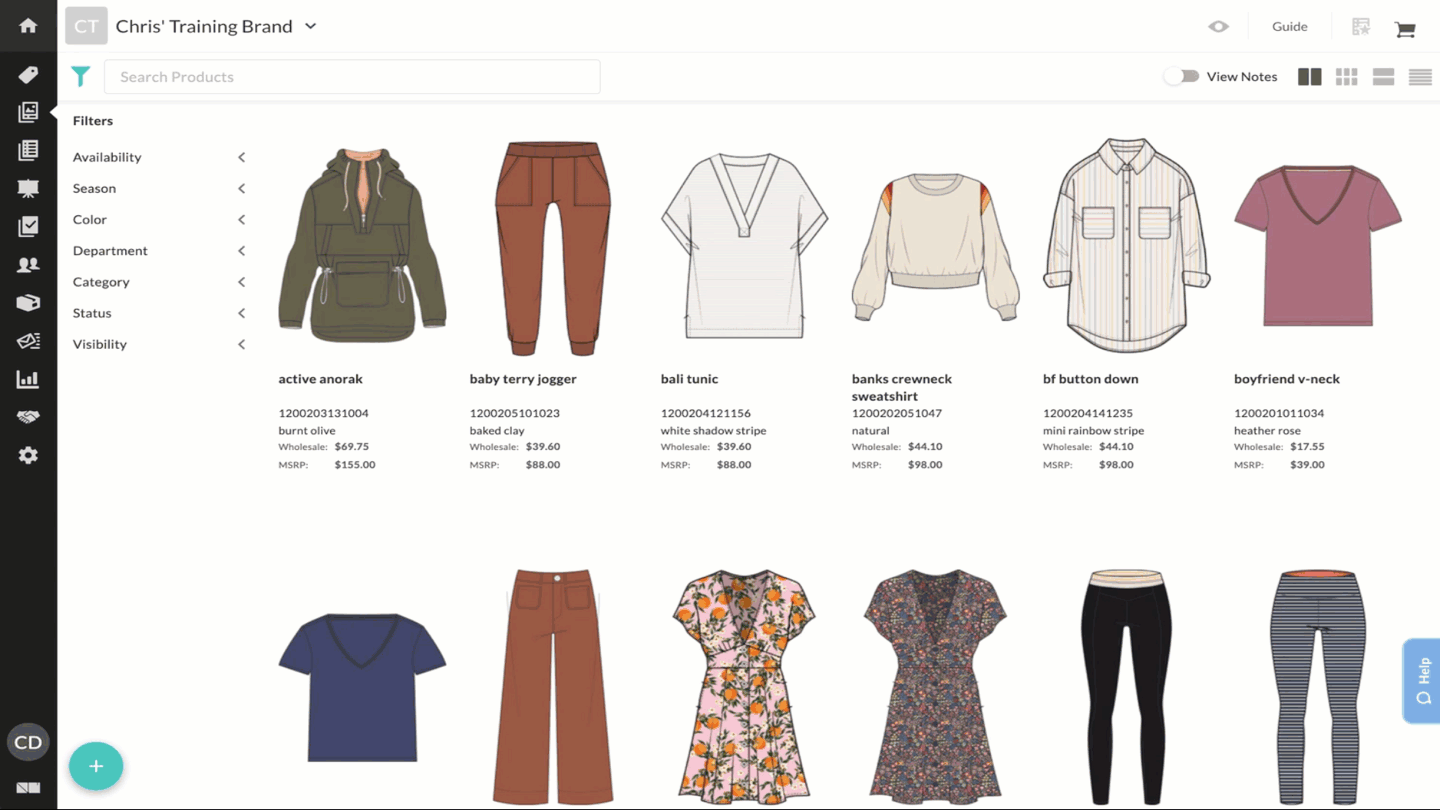The width and height of the screenshot is (1440, 810).
Task: Click the teal filter funnel icon
Action: 81,76
